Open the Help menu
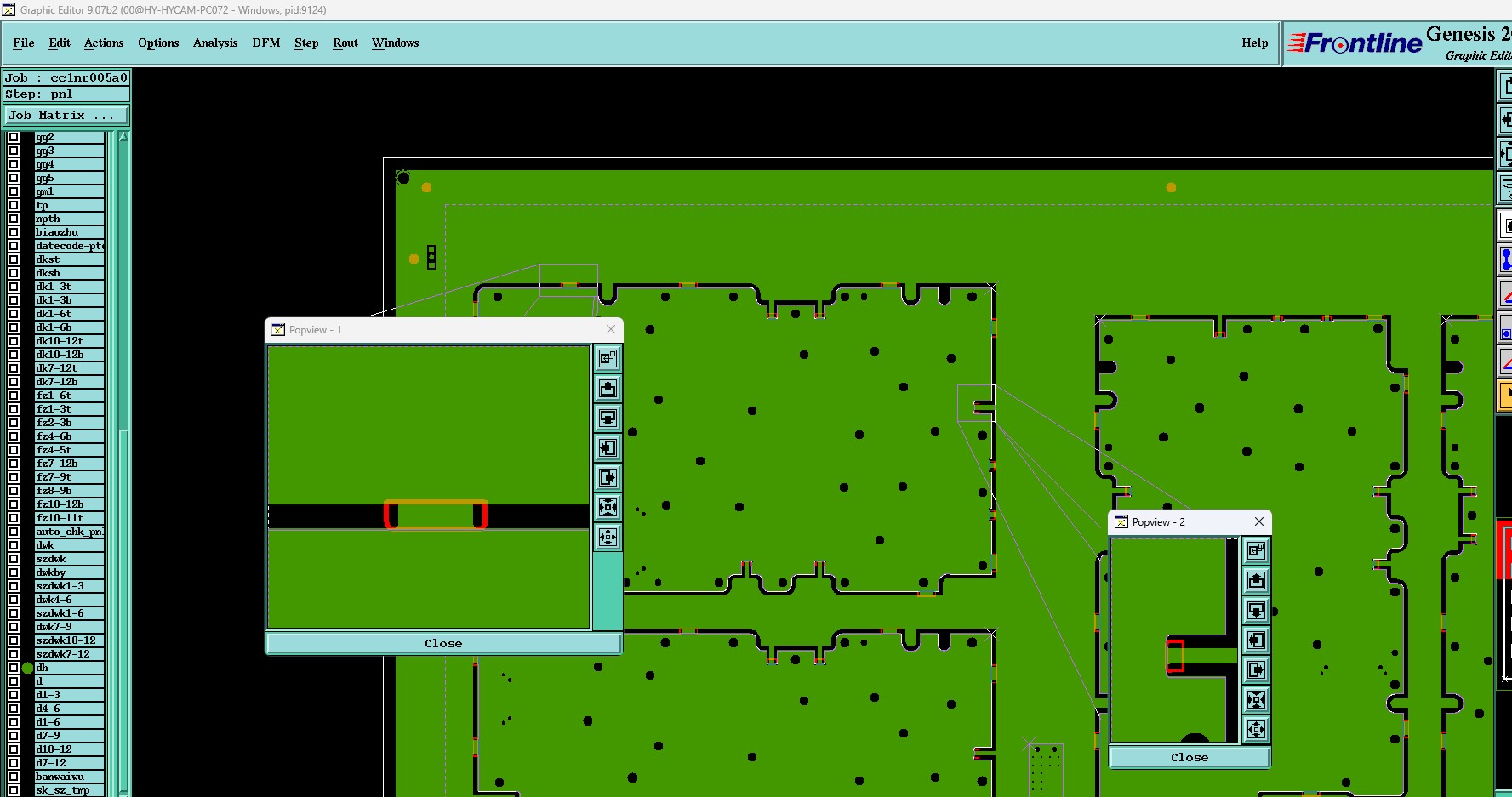1512x797 pixels. [1255, 43]
